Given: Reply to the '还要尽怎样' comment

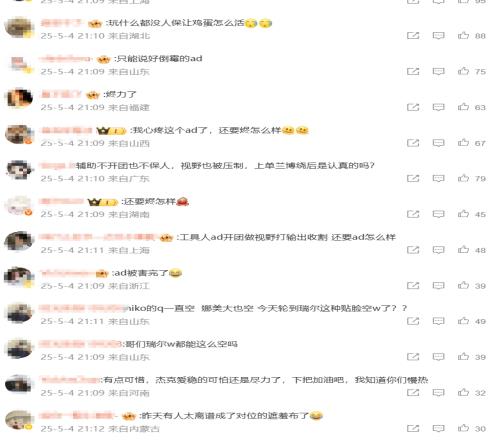Looking at the screenshot, I should pyautogui.click(x=438, y=214).
